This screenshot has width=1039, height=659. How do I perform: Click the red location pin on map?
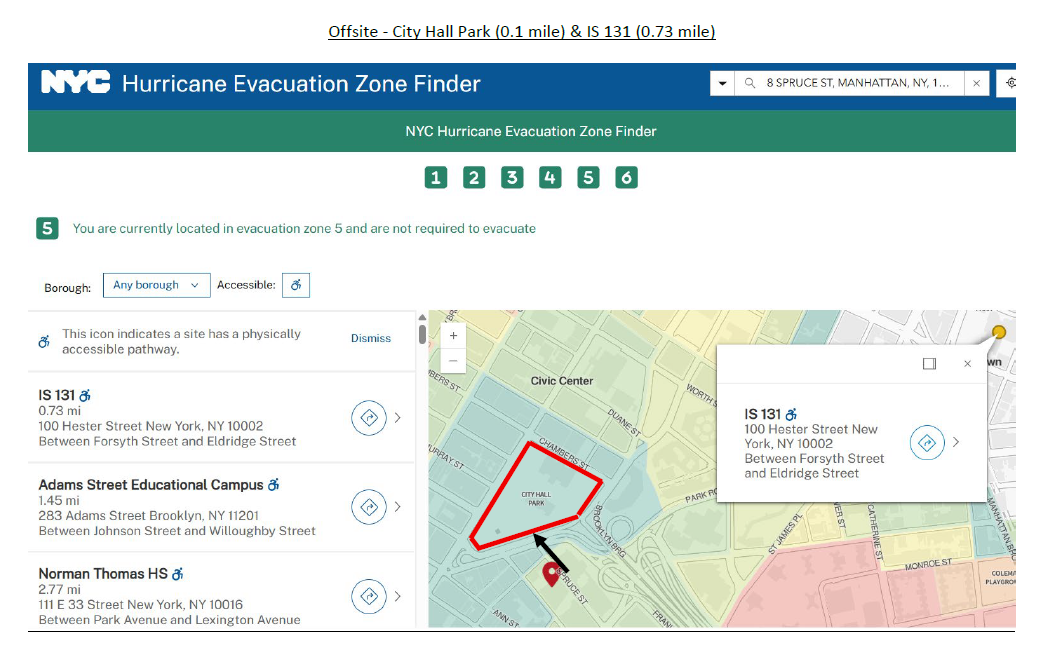[x=551, y=574]
